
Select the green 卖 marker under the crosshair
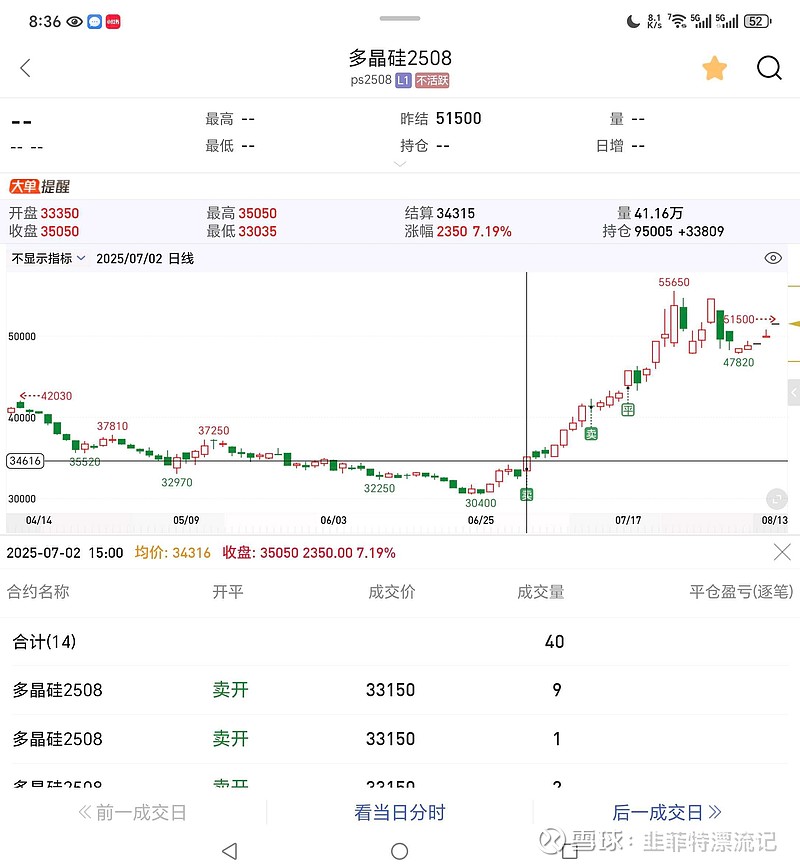coord(527,494)
